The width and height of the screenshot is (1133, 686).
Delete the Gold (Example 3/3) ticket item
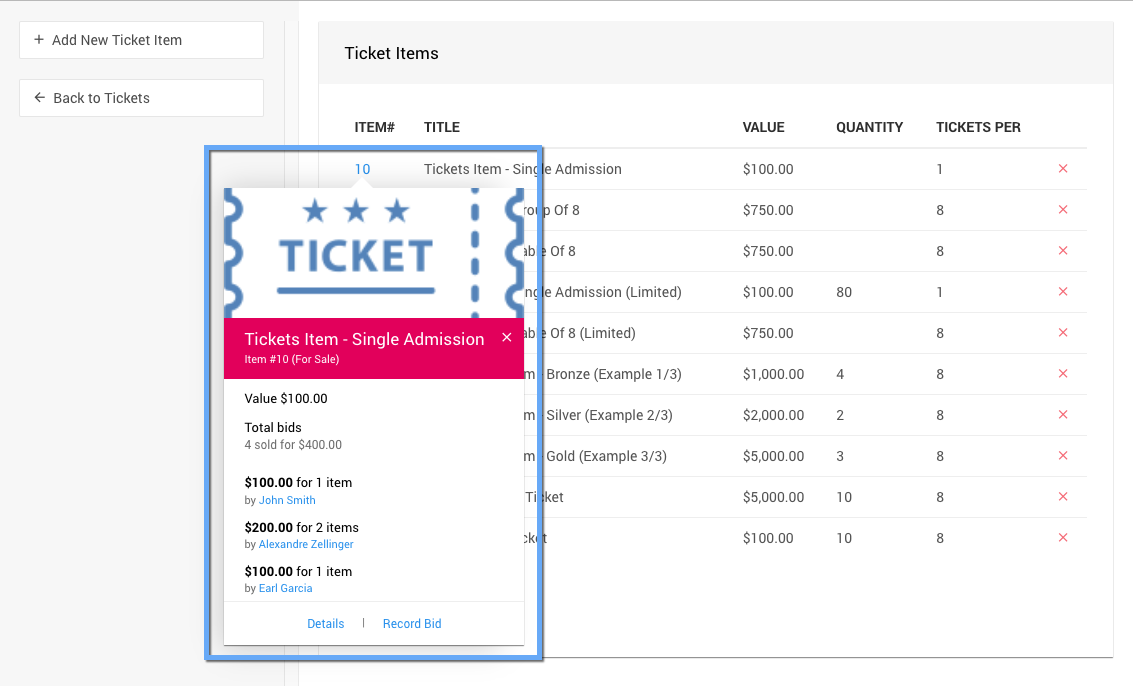(x=1062, y=456)
